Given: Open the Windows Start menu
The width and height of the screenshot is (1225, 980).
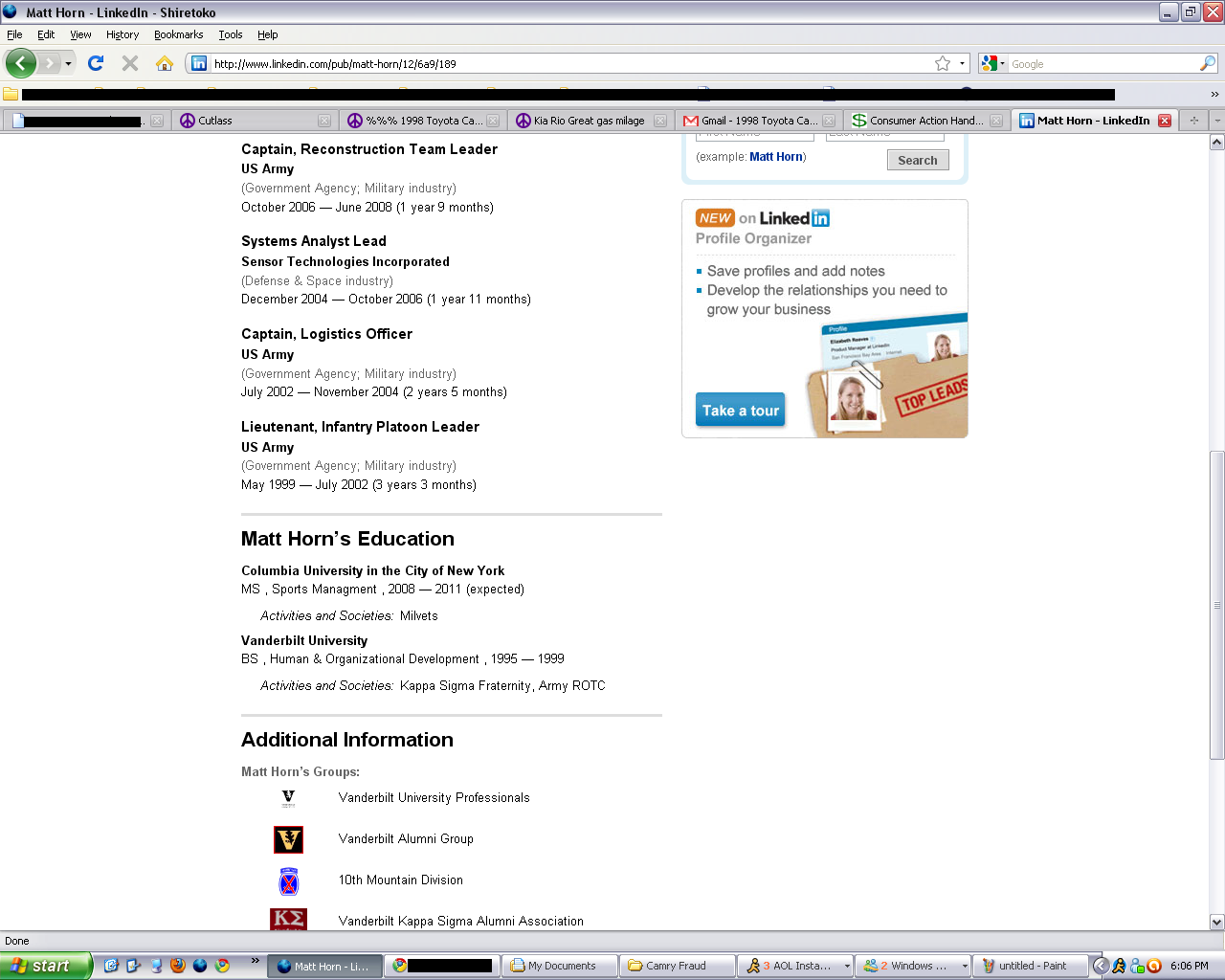Looking at the screenshot, I should pos(45,966).
